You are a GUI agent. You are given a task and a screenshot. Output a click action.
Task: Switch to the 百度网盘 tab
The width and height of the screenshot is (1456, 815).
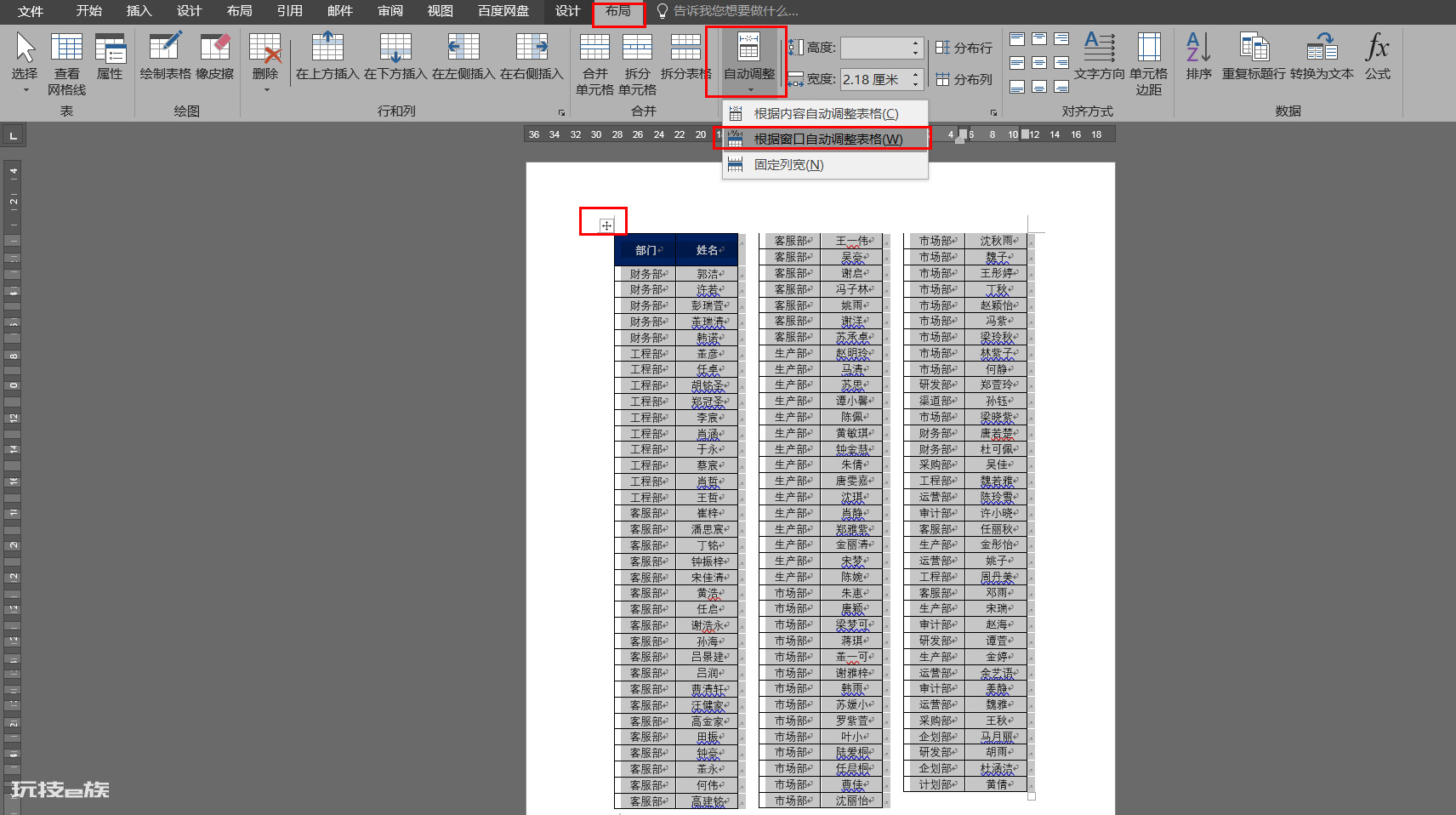503,11
